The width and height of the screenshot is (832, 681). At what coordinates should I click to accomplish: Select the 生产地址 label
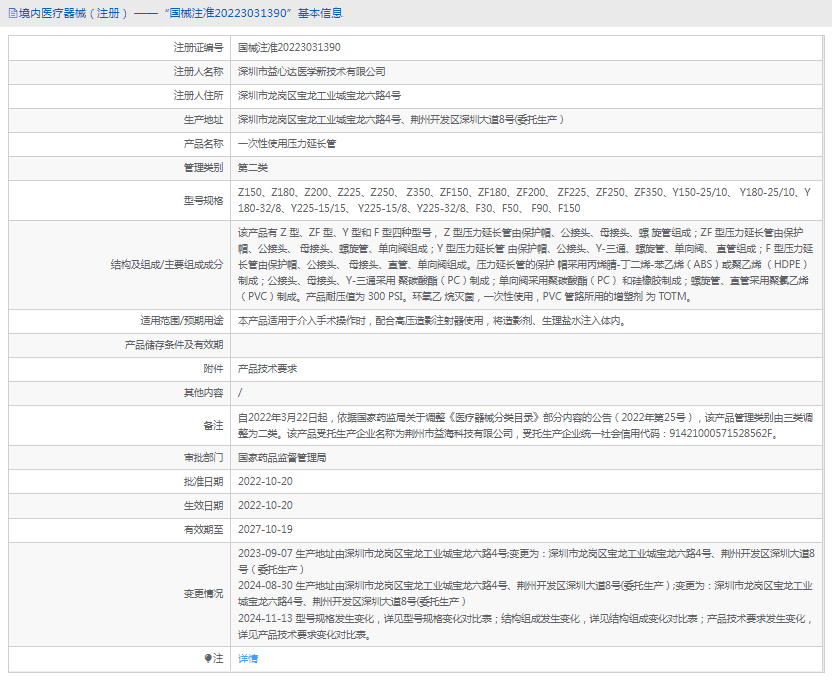click(204, 120)
